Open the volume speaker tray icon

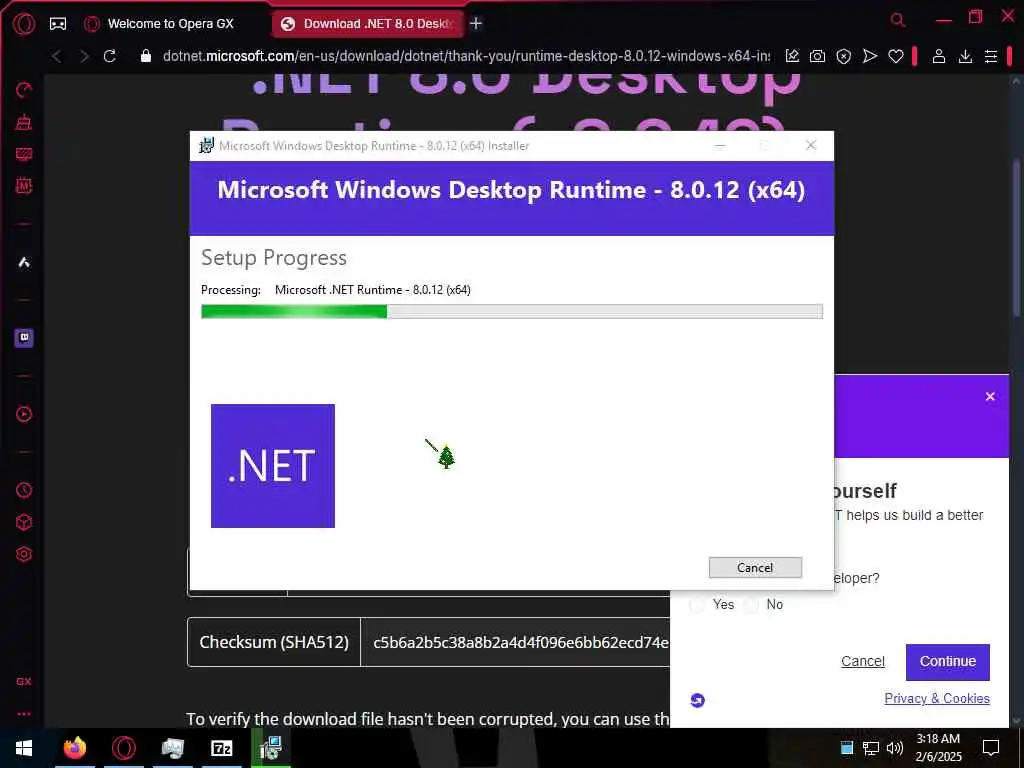[x=894, y=748]
